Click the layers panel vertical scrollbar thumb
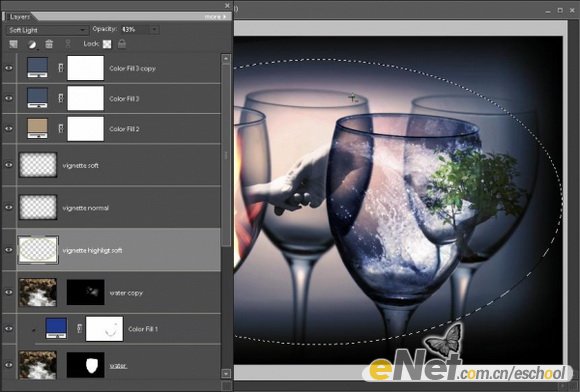The height and width of the screenshot is (392, 580). coord(226,155)
